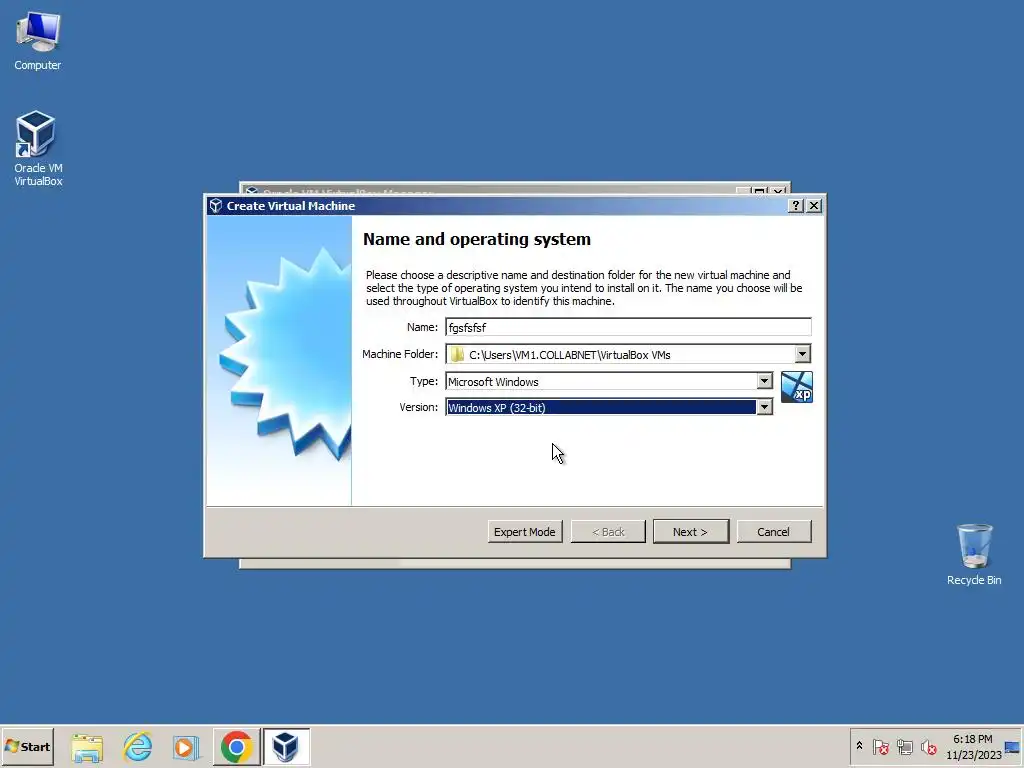Open the Action Center flag icon in tray
Viewport: 1024px width, 768px height.
click(x=880, y=746)
